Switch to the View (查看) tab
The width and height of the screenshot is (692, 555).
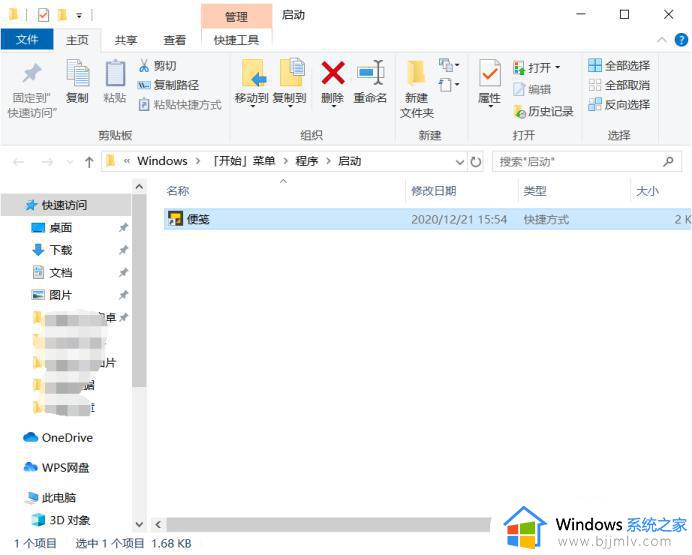tap(175, 40)
